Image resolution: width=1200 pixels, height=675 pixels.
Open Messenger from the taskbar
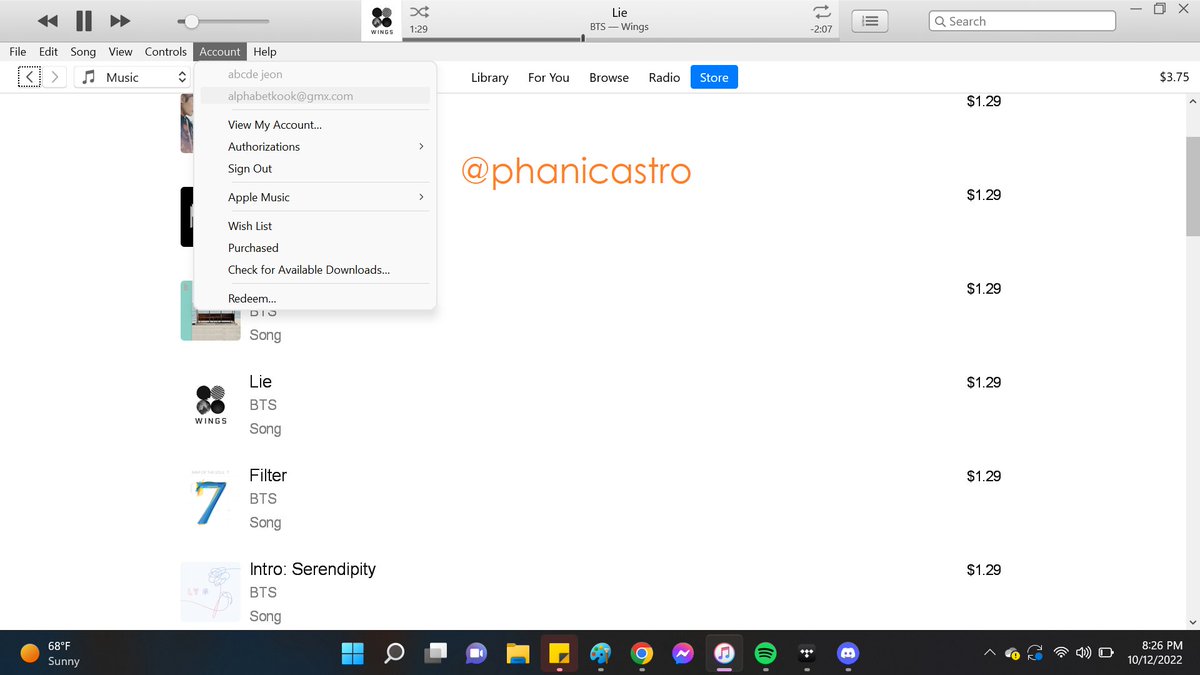[683, 653]
